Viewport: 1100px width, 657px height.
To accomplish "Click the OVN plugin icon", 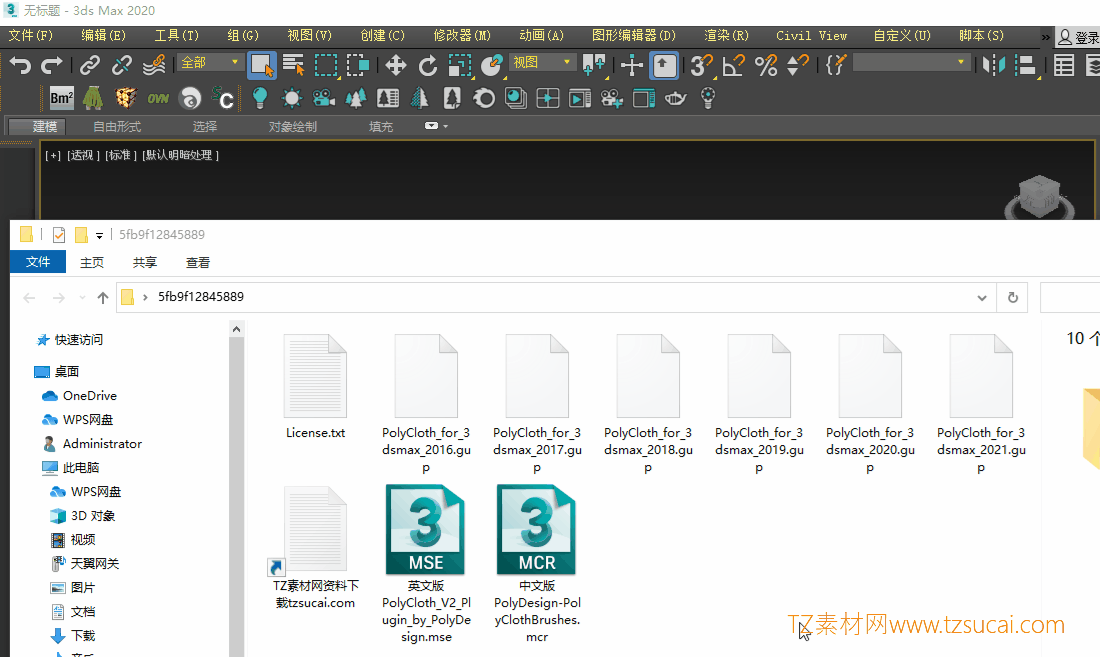I will click(x=158, y=99).
